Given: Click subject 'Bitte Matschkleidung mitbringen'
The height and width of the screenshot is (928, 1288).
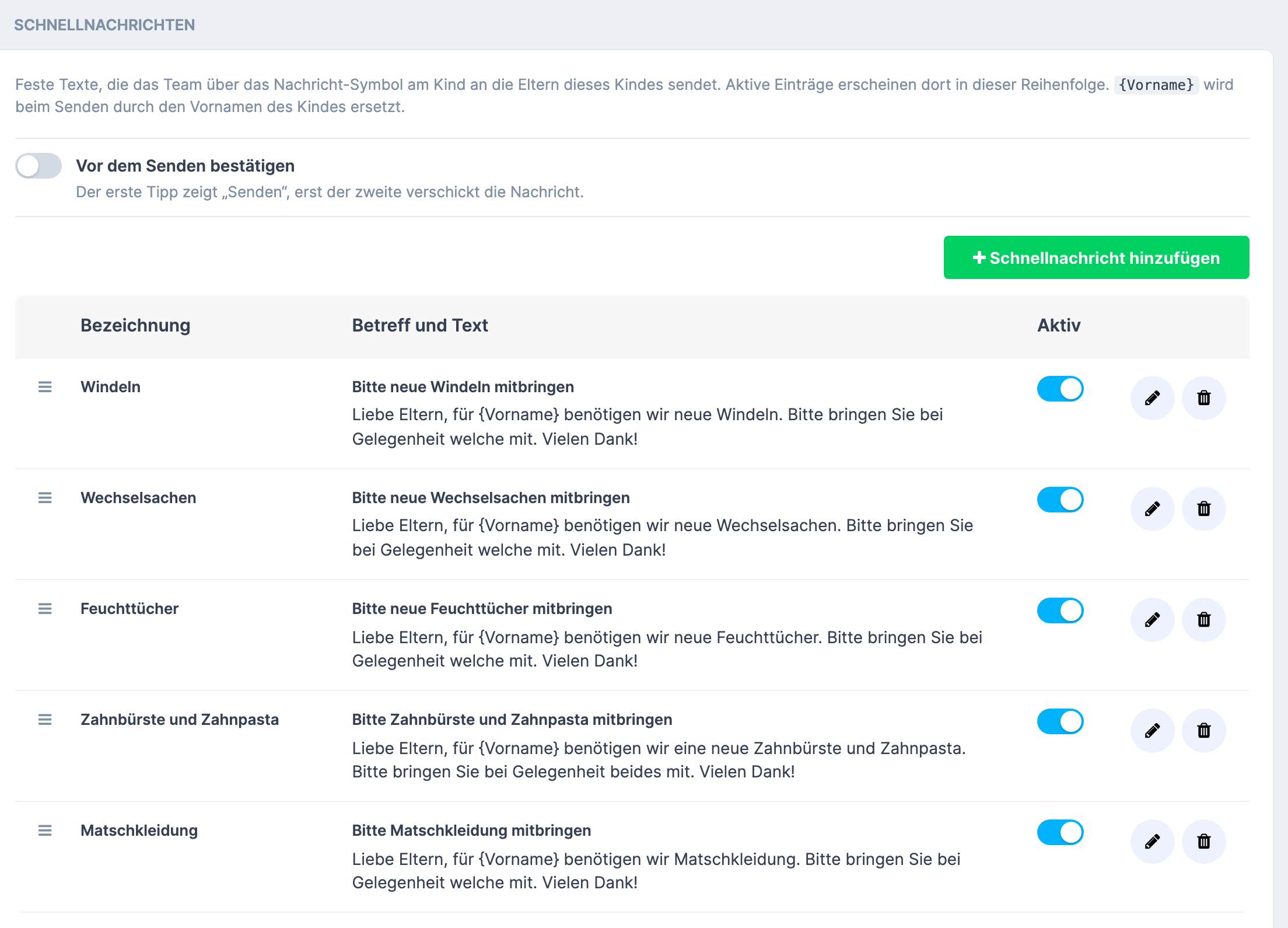Looking at the screenshot, I should pos(471,831).
